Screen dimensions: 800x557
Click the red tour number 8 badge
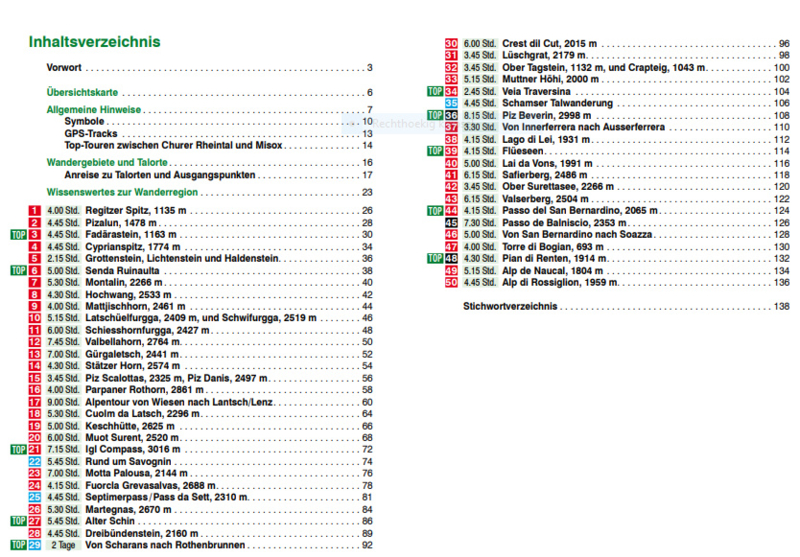click(x=34, y=295)
